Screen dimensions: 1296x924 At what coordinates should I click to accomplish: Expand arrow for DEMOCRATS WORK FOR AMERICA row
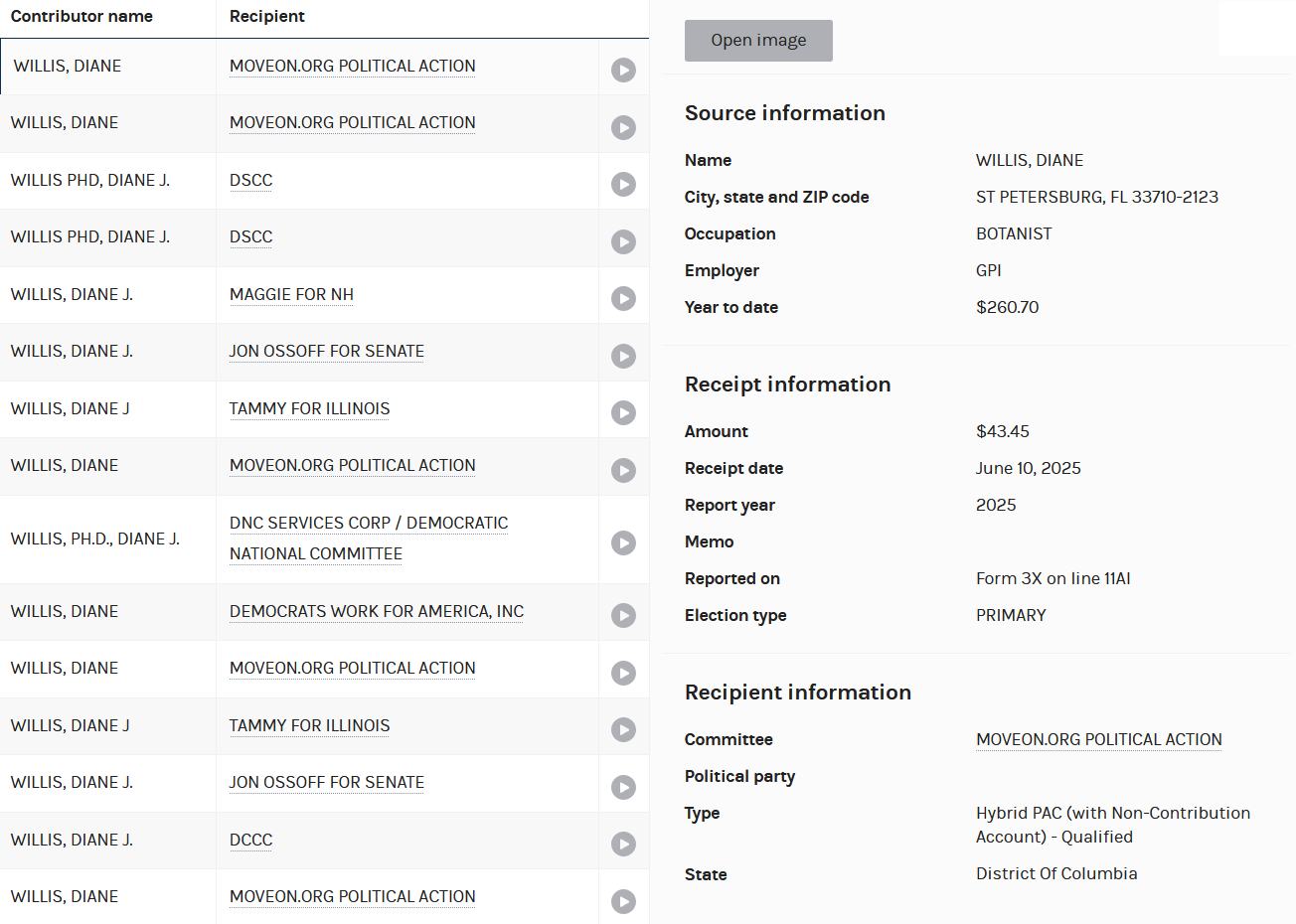pyautogui.click(x=623, y=615)
